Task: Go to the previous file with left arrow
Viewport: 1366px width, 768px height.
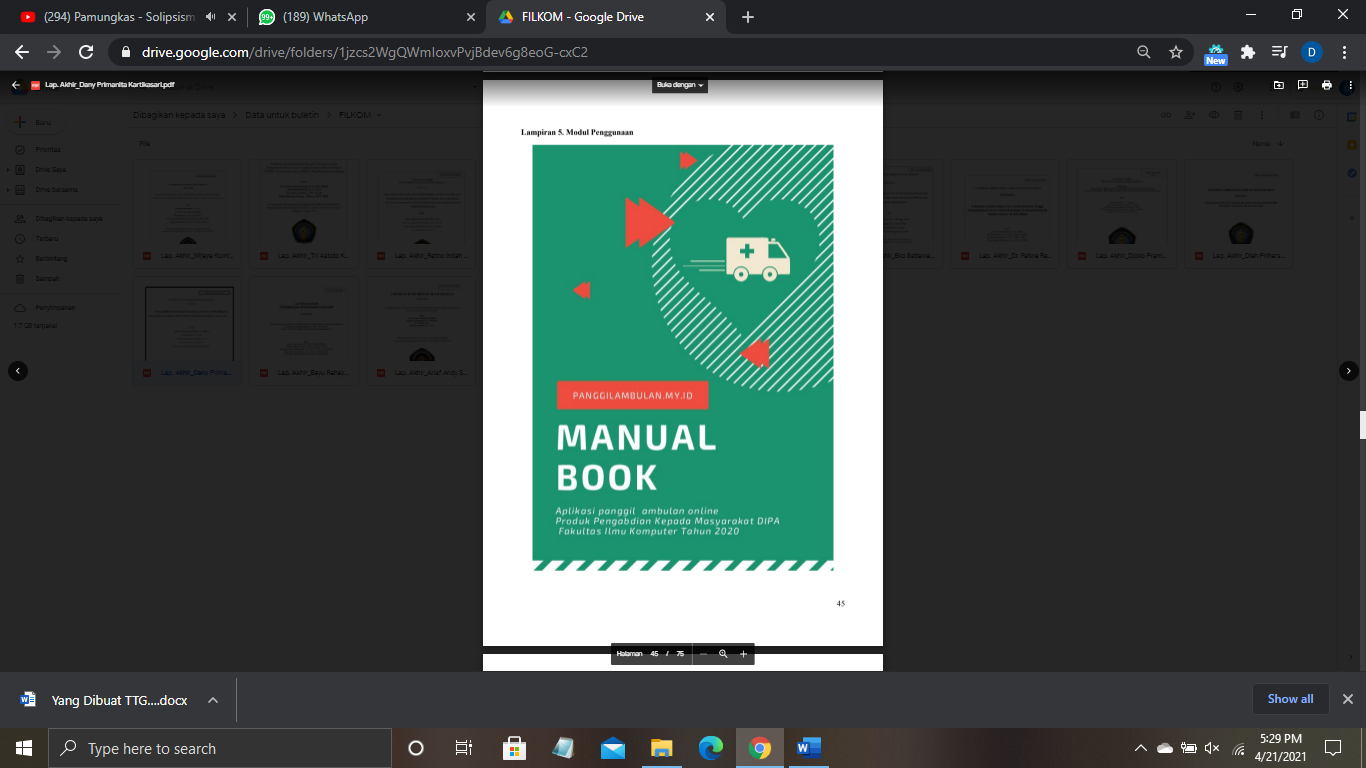Action: pos(17,370)
